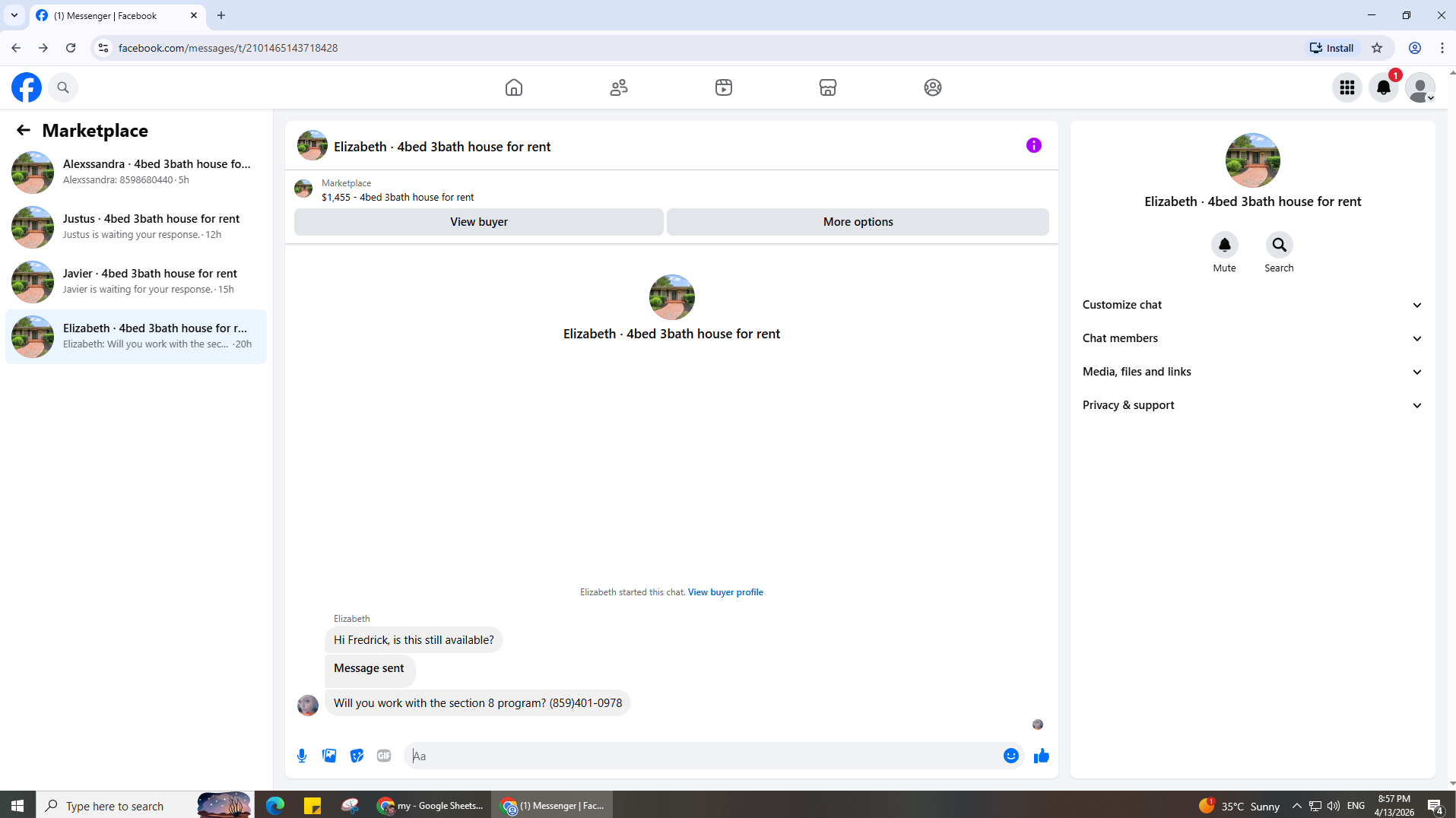The width and height of the screenshot is (1456, 818).
Task: Click the 'Message sent' bubble
Action: coord(370,670)
